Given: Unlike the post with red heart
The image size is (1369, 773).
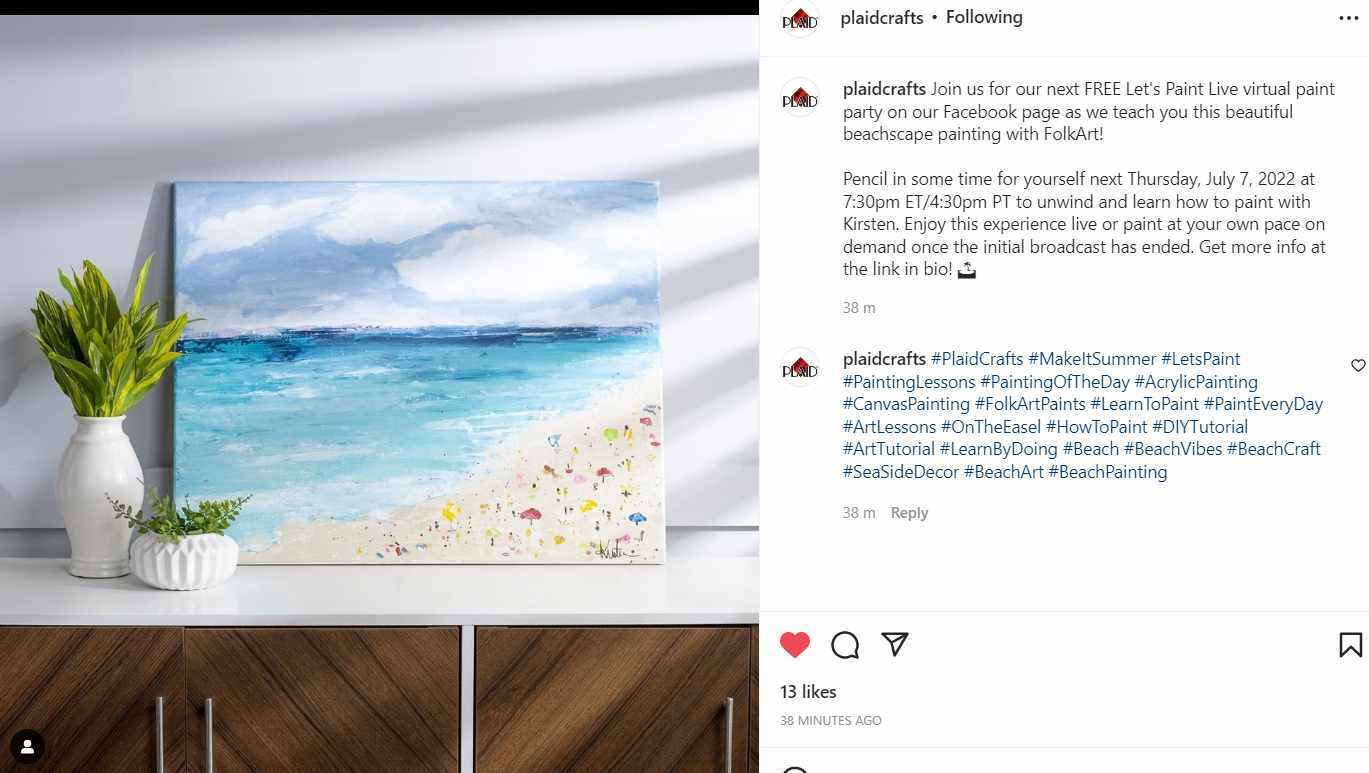Looking at the screenshot, I should pyautogui.click(x=795, y=645).
